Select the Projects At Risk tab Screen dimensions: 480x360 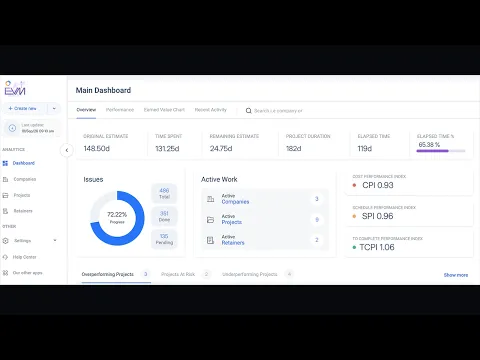tap(185, 274)
